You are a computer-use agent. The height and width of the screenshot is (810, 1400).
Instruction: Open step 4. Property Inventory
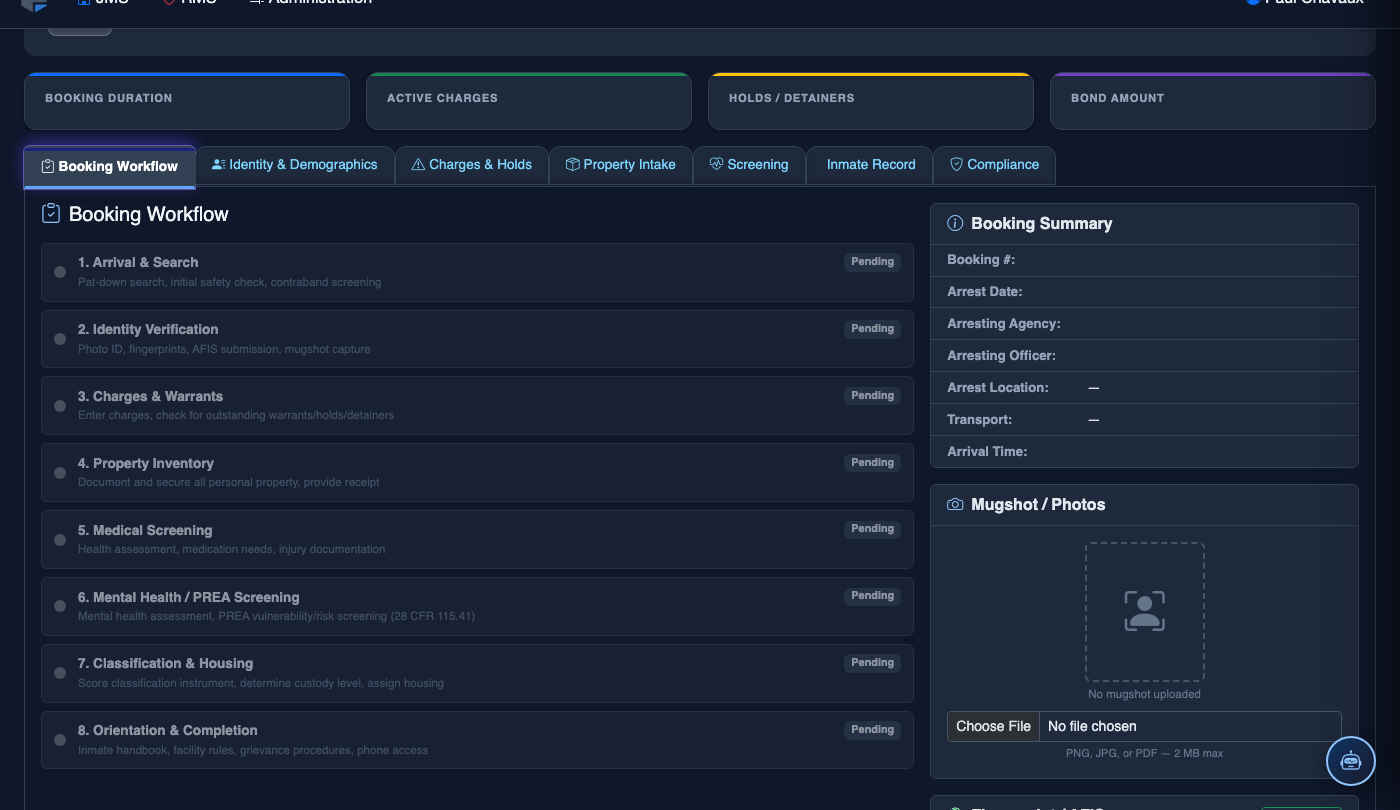coord(477,473)
